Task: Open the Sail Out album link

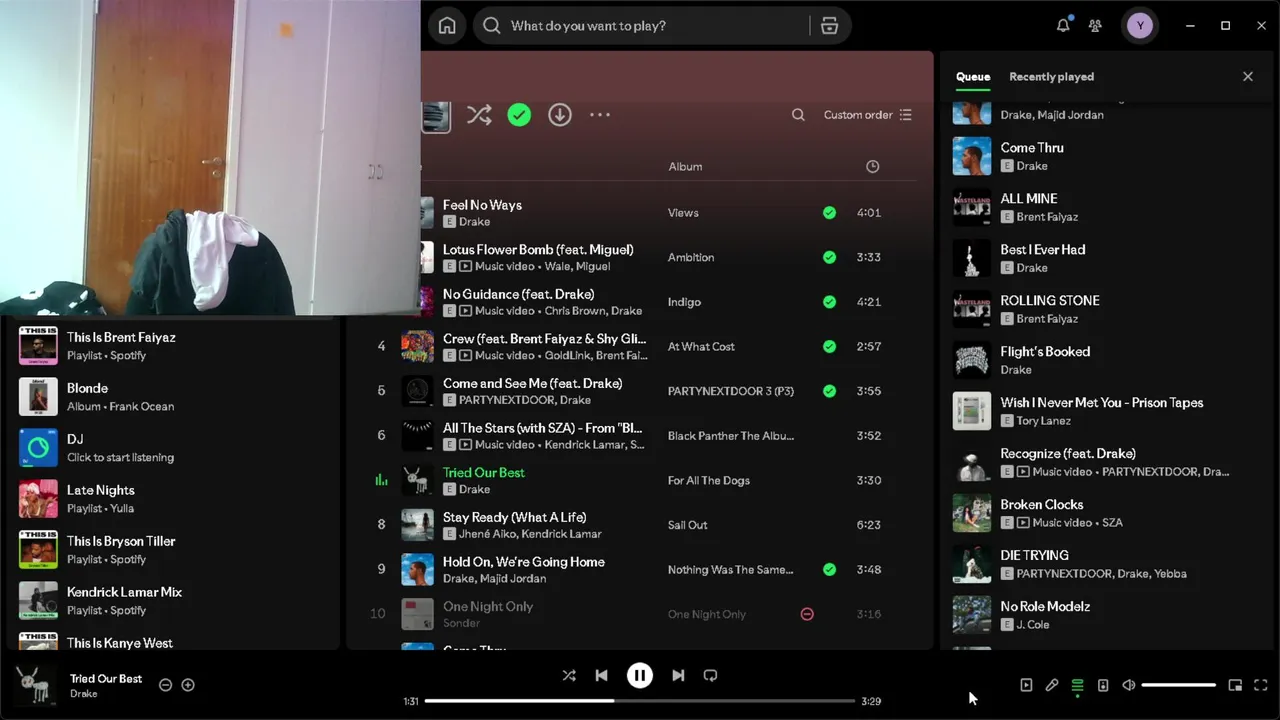Action: point(688,525)
